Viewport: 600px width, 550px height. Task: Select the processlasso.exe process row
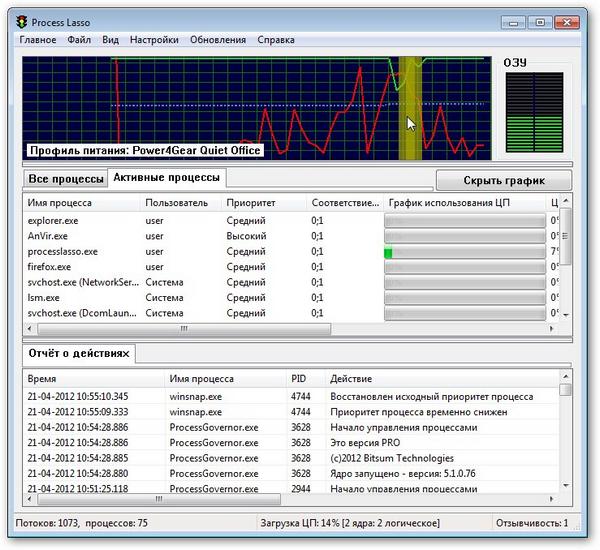coord(63,252)
